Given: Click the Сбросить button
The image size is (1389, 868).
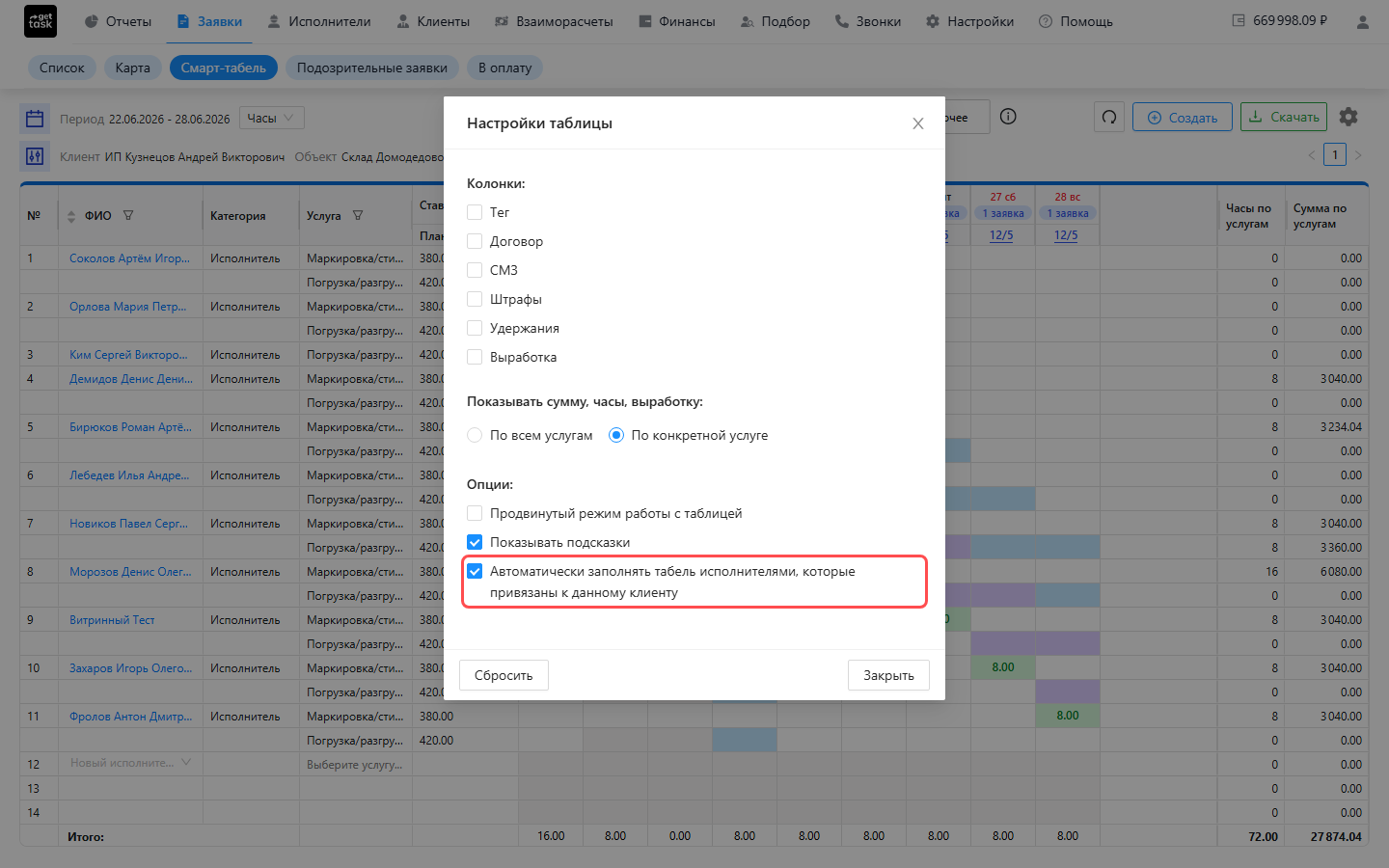Looking at the screenshot, I should point(504,675).
